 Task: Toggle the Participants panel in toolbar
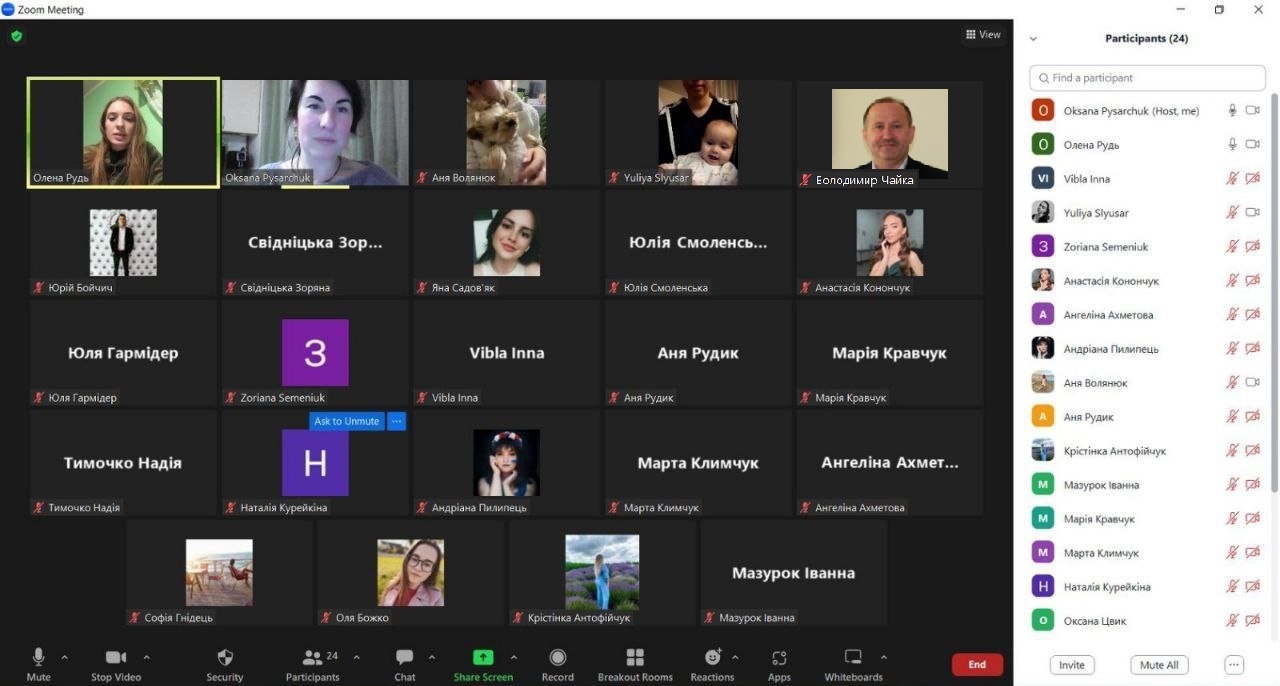click(x=313, y=662)
